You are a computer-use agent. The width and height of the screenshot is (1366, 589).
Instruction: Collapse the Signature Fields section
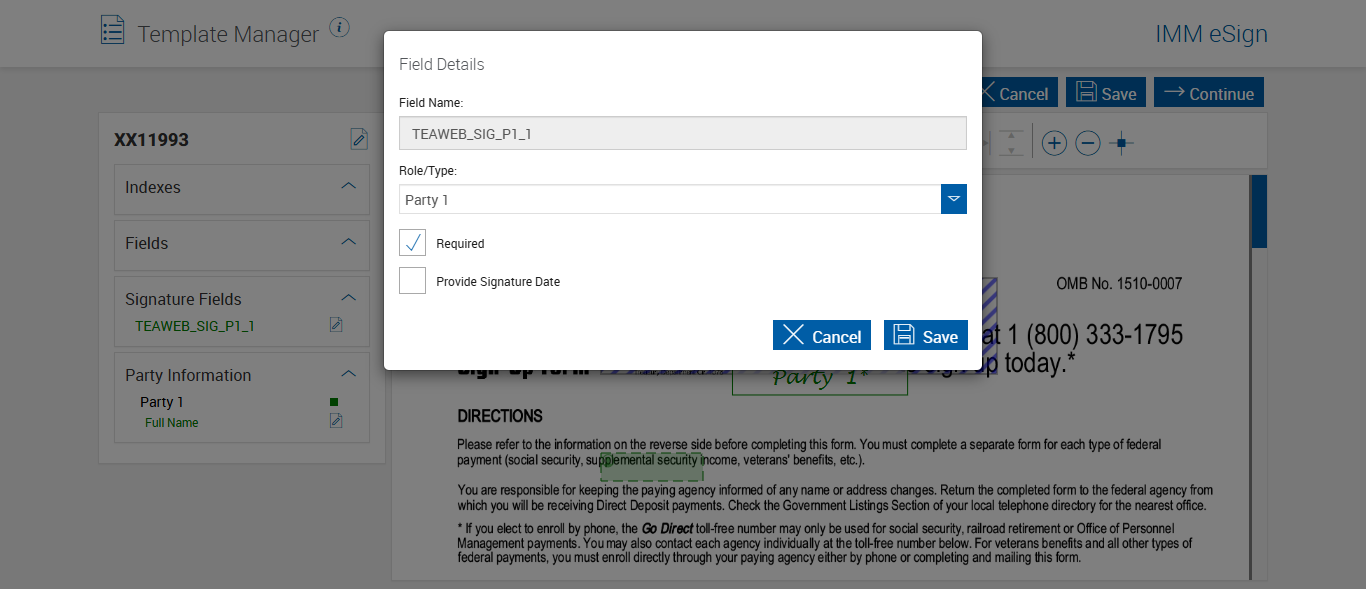(348, 298)
